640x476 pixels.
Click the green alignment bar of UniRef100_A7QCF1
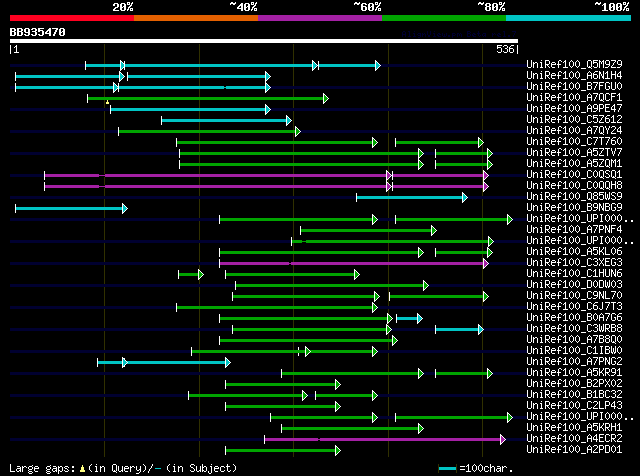click(208, 98)
